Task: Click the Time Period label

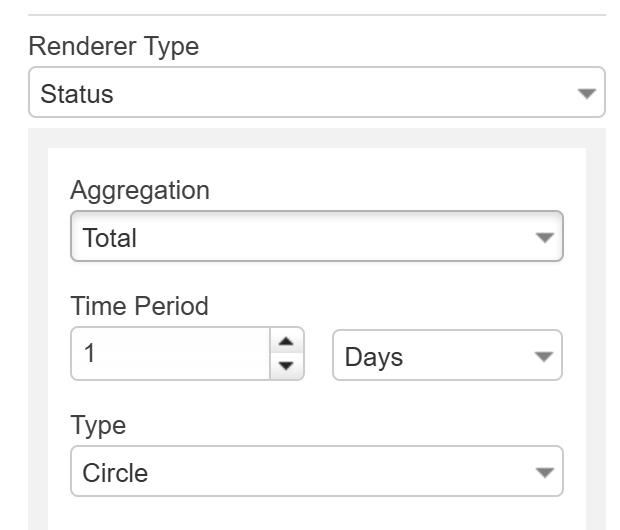Action: pyautogui.click(x=139, y=306)
